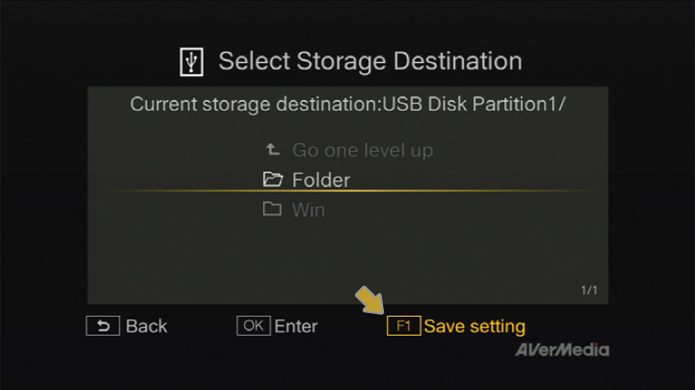The width and height of the screenshot is (695, 390).
Task: Click the open folder icon next to Folder
Action: [x=273, y=179]
